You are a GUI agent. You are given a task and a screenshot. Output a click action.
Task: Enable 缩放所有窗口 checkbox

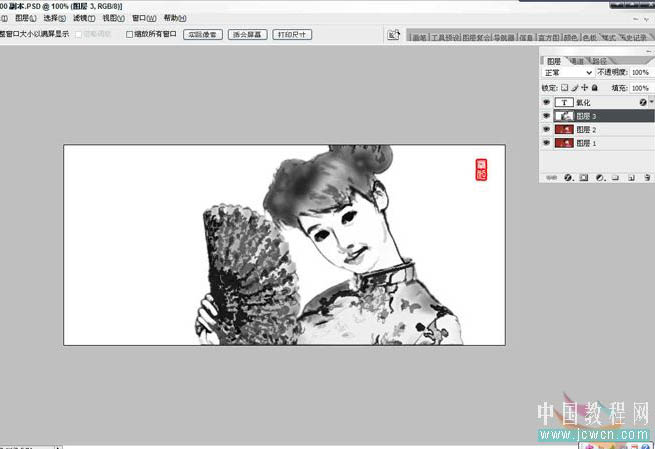pyautogui.click(x=130, y=34)
